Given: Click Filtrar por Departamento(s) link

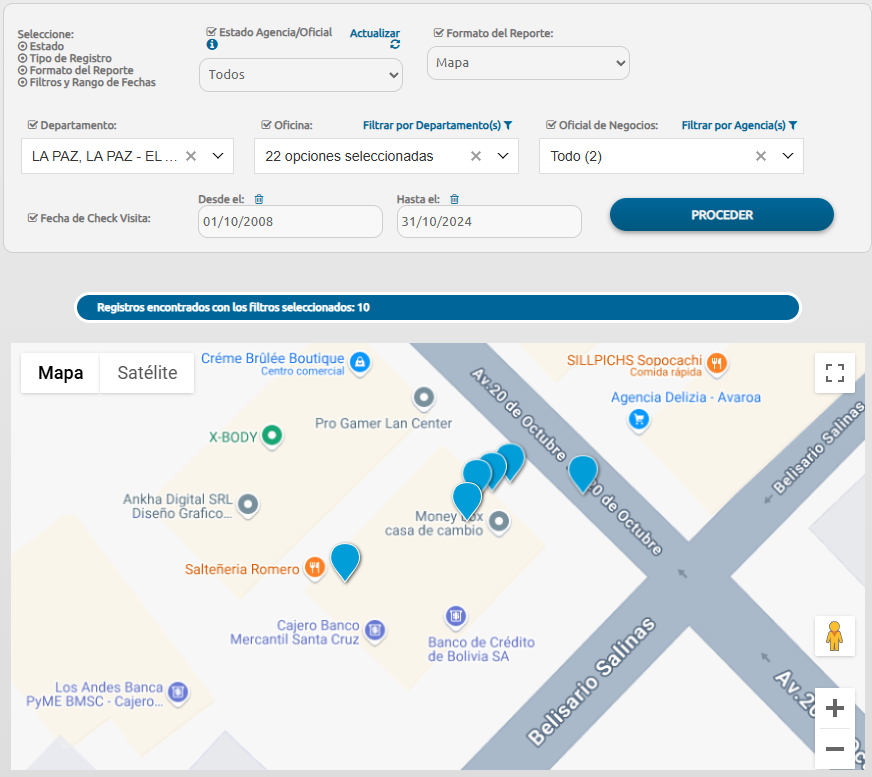Looking at the screenshot, I should (437, 125).
